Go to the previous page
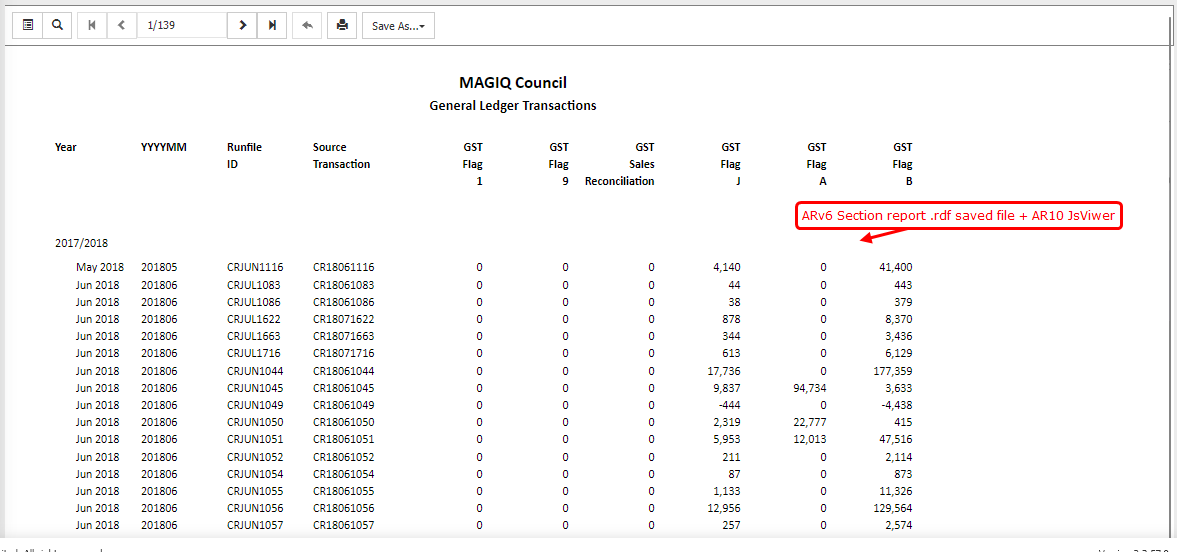Viewport: 1177px width, 552px height. click(x=121, y=25)
